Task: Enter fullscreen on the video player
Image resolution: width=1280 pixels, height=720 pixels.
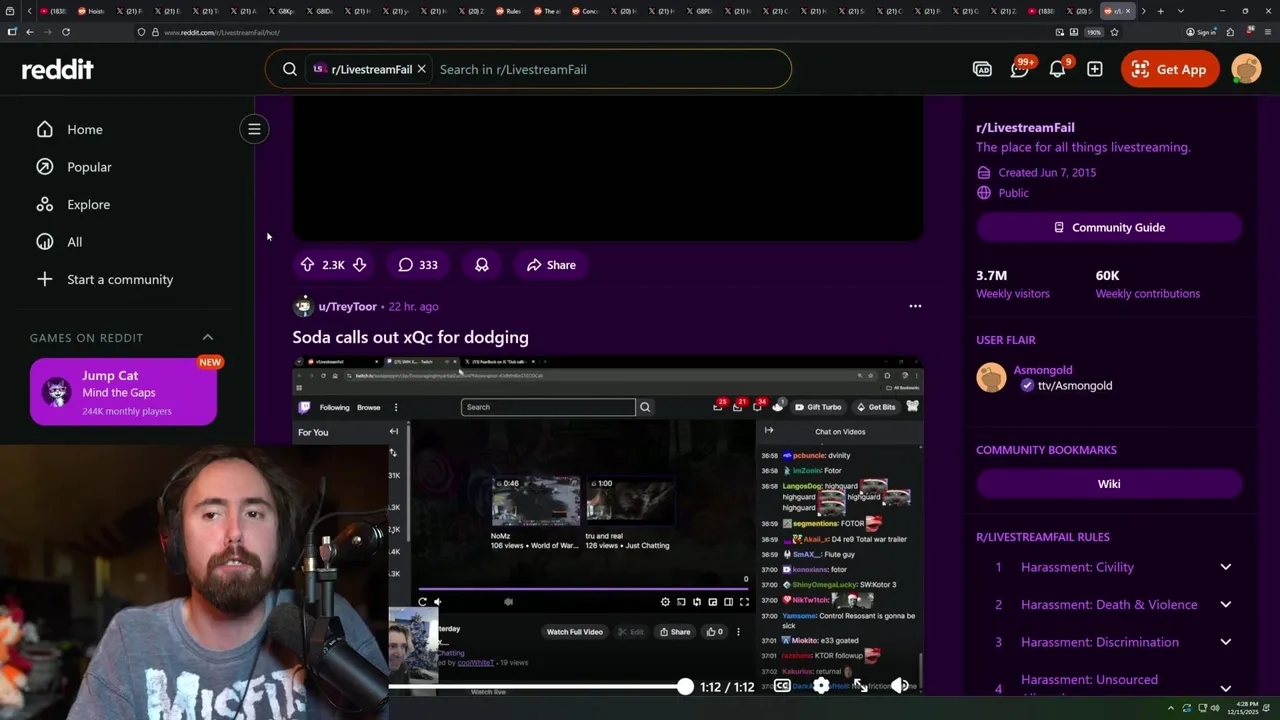Action: click(860, 686)
